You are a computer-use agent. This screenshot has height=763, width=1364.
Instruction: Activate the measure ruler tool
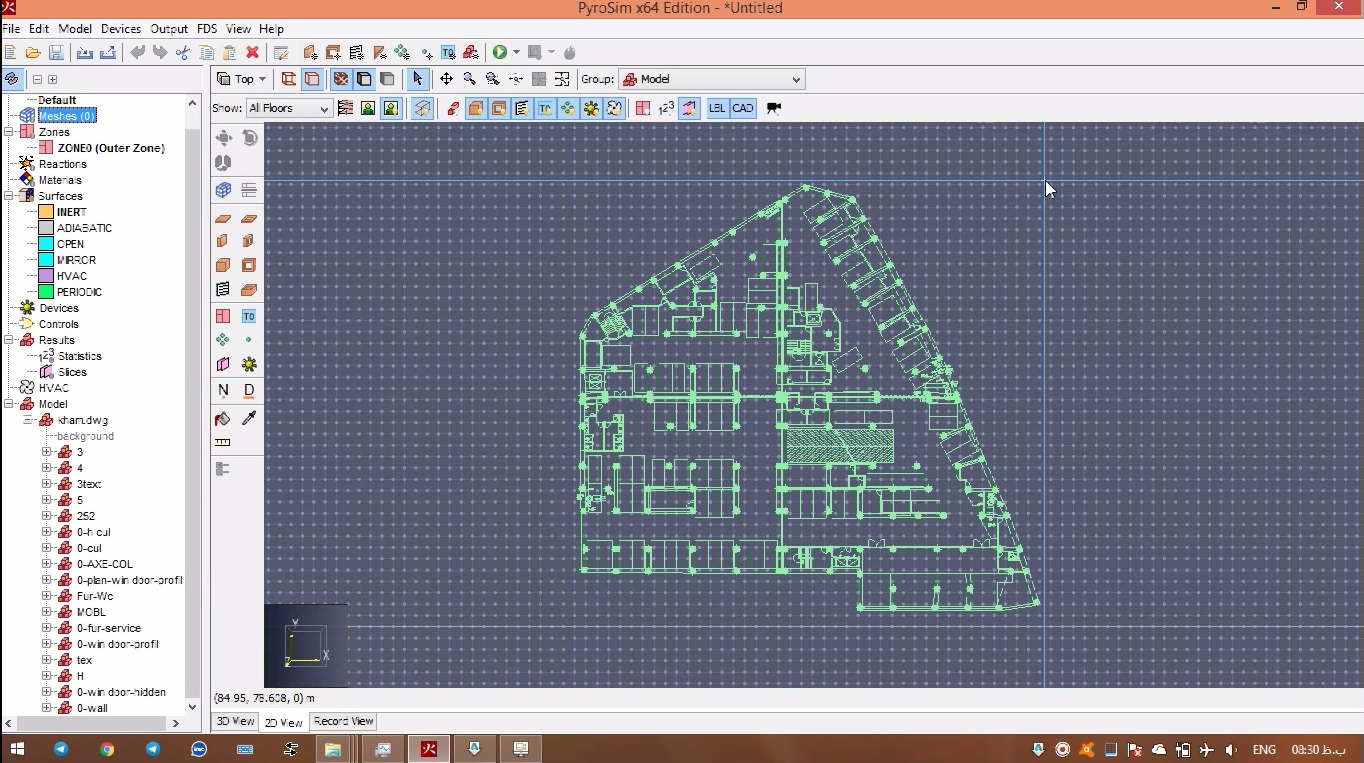[223, 442]
